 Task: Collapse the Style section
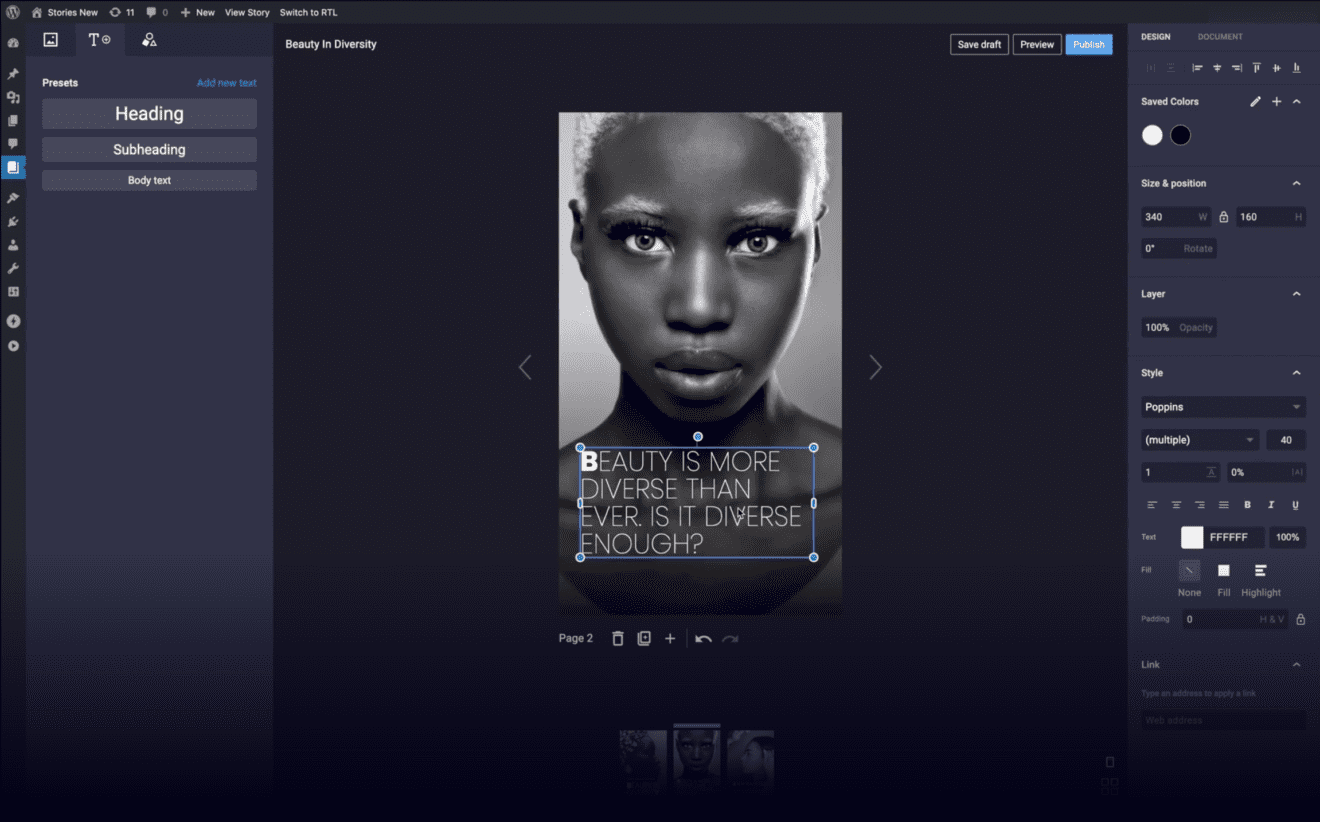pyautogui.click(x=1297, y=373)
